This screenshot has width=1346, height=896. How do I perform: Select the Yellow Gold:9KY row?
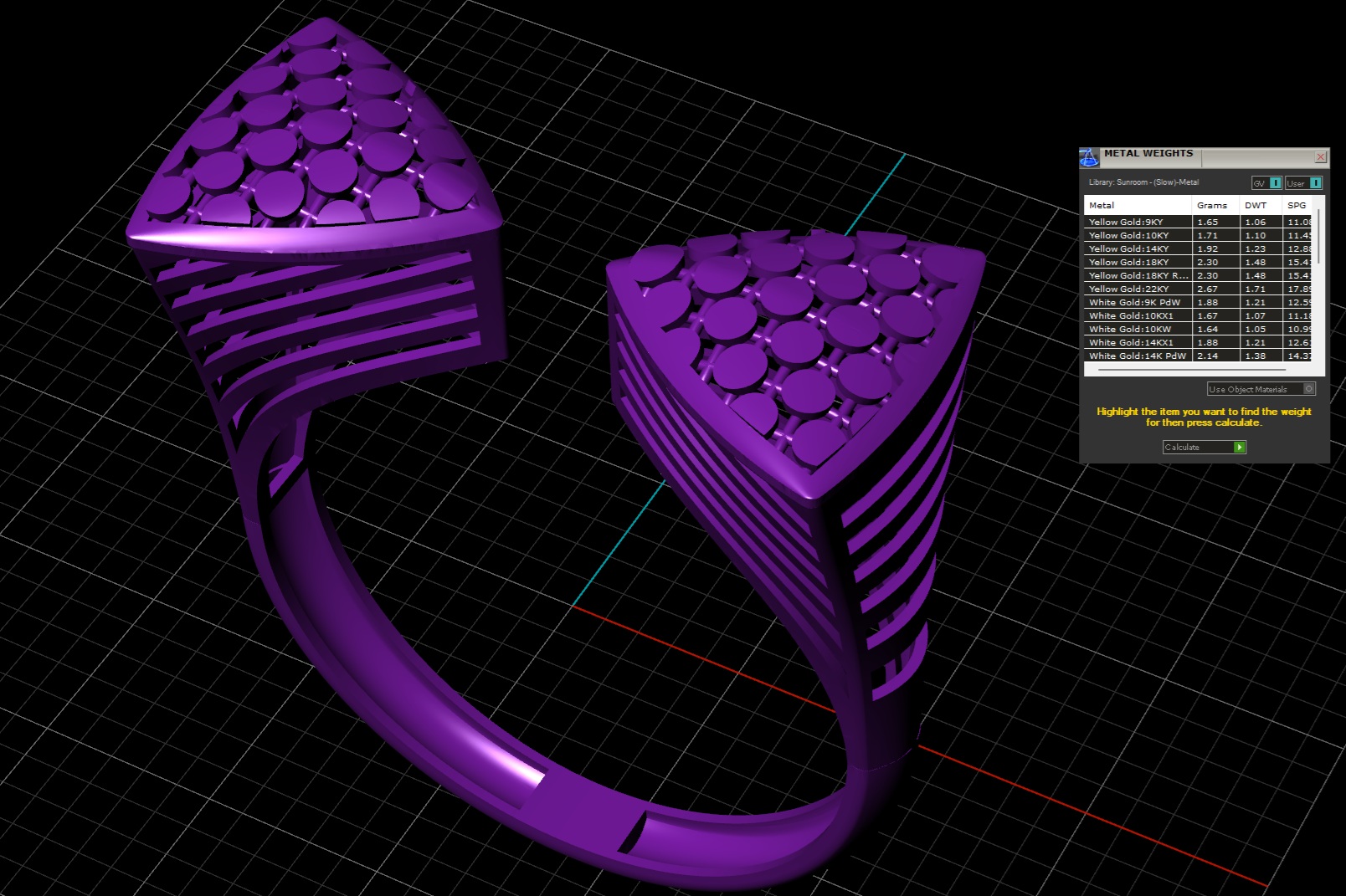1137,223
